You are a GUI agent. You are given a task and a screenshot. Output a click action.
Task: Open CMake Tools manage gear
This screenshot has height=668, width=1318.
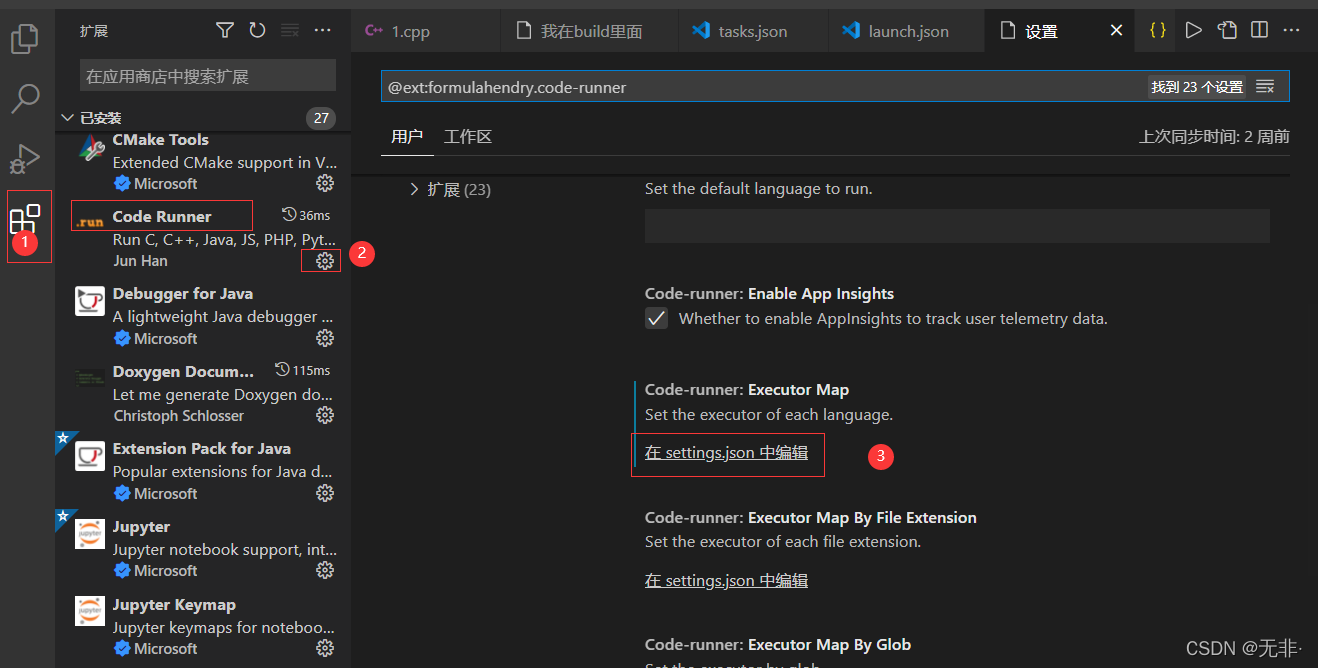click(x=325, y=183)
